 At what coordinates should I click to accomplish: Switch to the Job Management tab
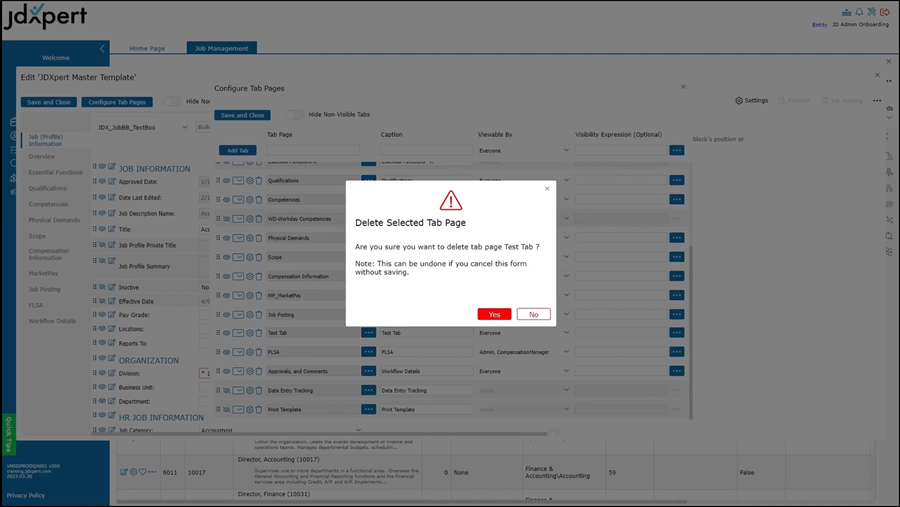pyautogui.click(x=221, y=48)
